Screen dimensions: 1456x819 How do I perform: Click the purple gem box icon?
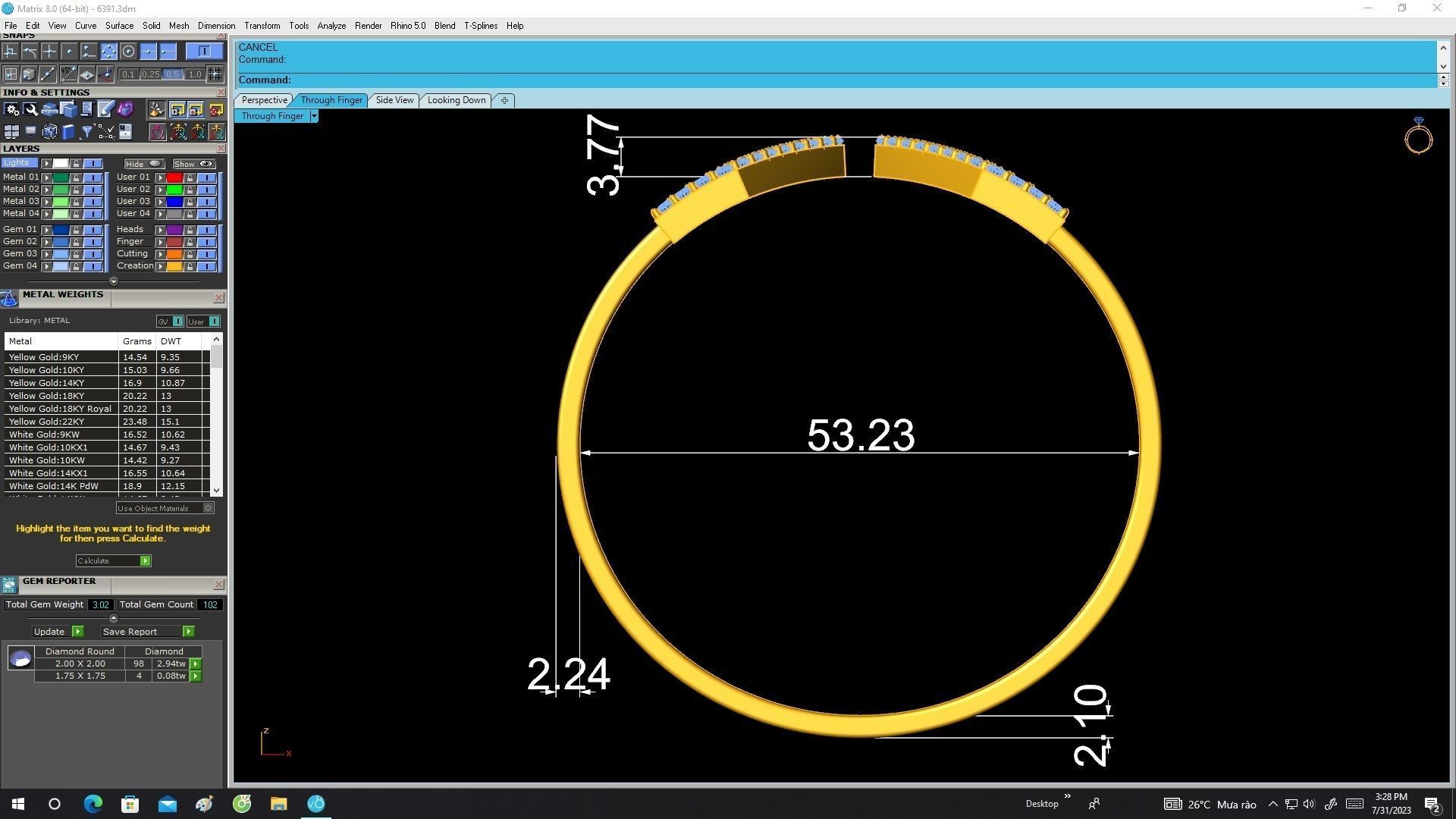point(125,110)
